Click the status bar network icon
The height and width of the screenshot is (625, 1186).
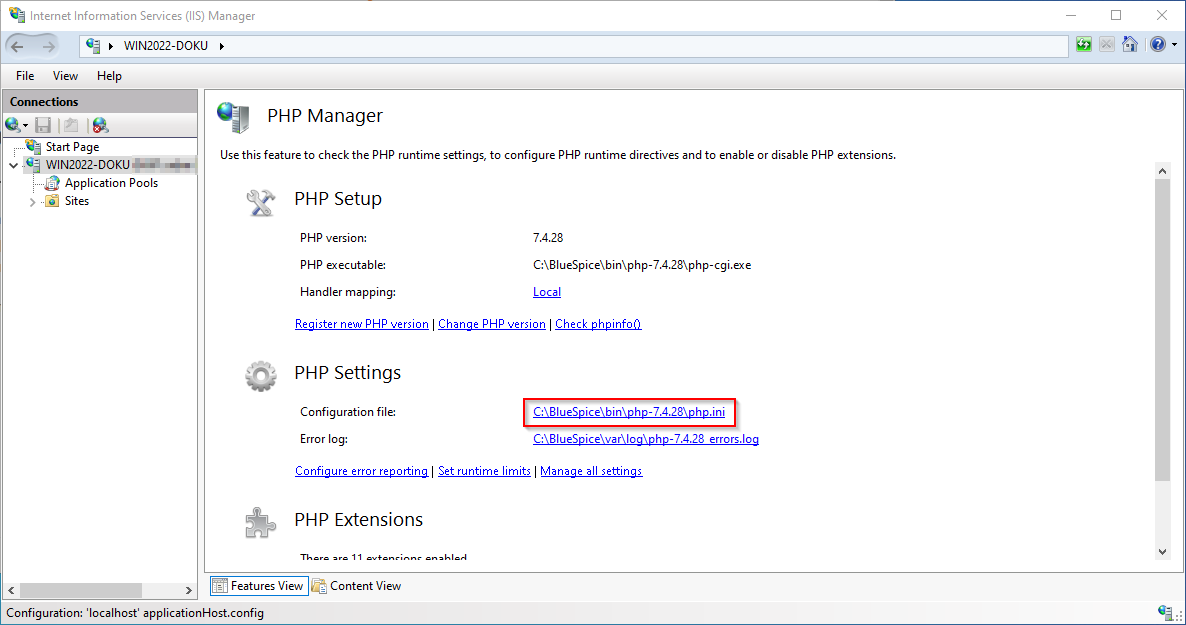click(1165, 612)
